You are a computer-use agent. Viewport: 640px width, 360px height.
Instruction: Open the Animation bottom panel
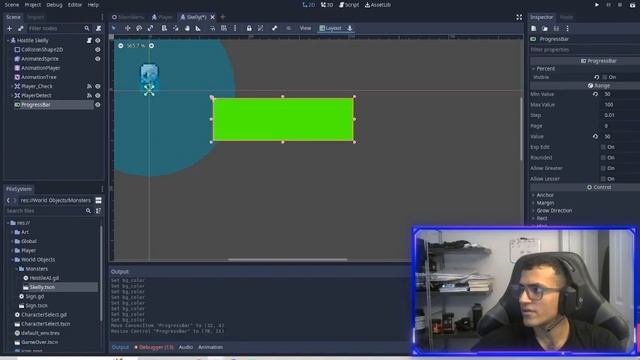click(x=210, y=347)
